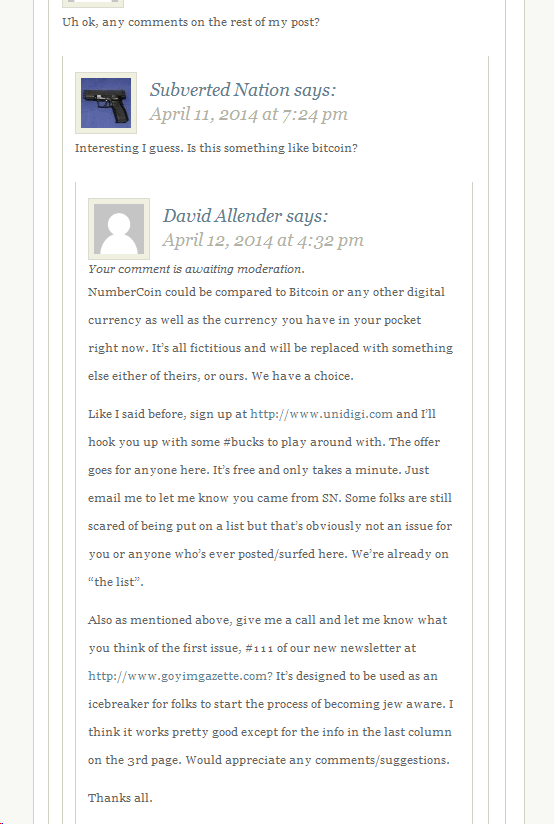The width and height of the screenshot is (554, 824).
Task: Click the paragraph starting 'Like I said before'
Action: [270, 498]
